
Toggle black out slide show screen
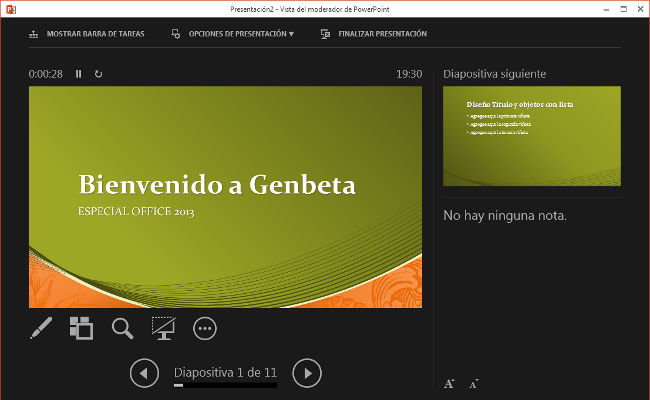click(x=163, y=328)
